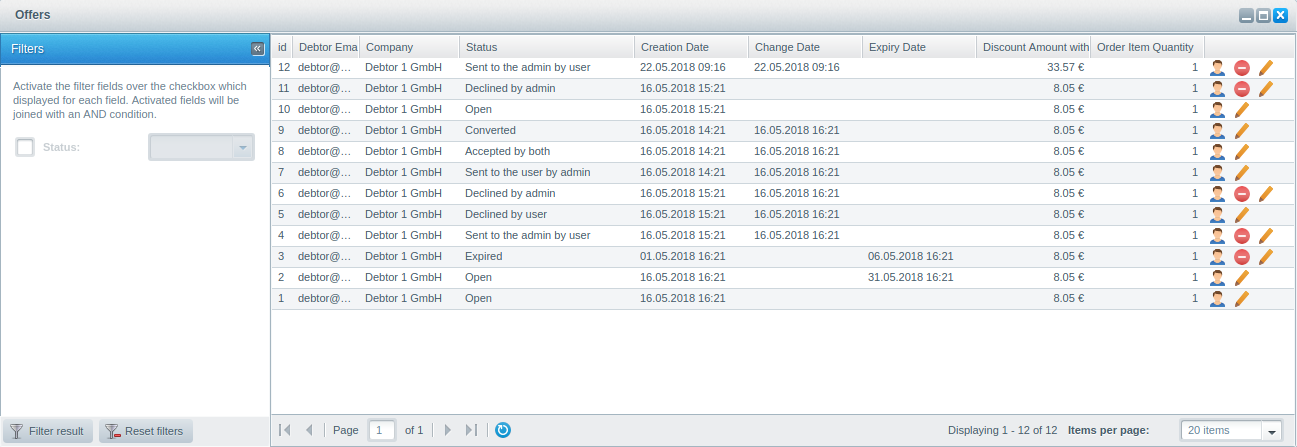Click the user icon for offer 12

coord(1217,68)
